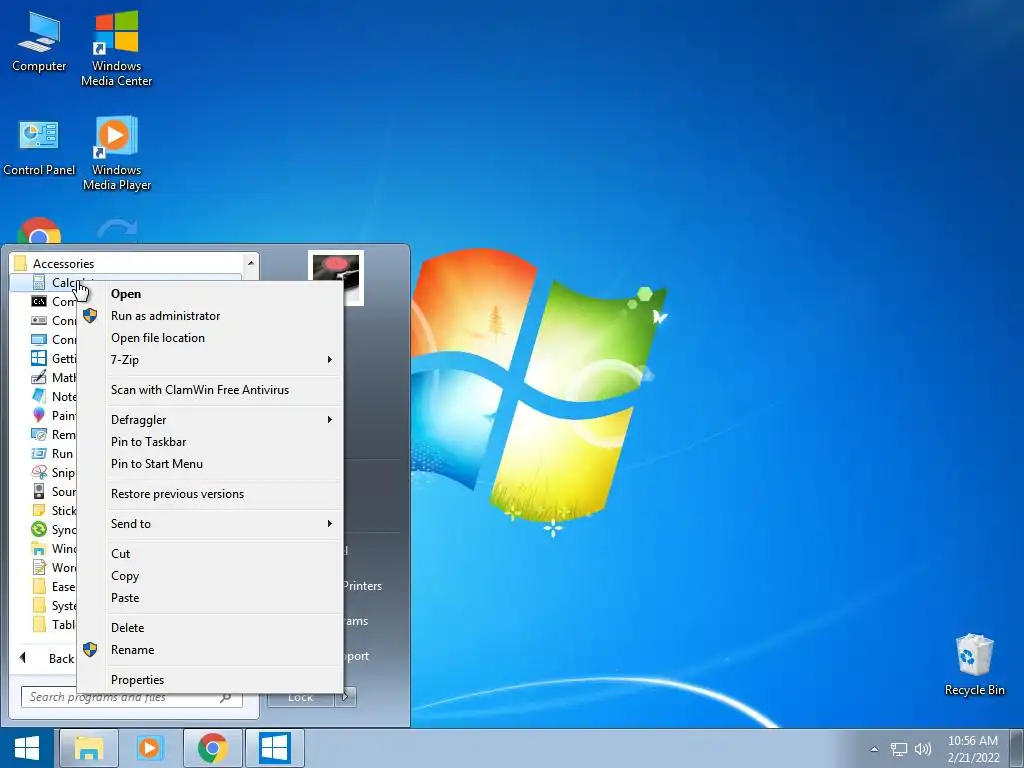Click the Paint icon in Accessories
The width and height of the screenshot is (1024, 768).
pos(39,415)
